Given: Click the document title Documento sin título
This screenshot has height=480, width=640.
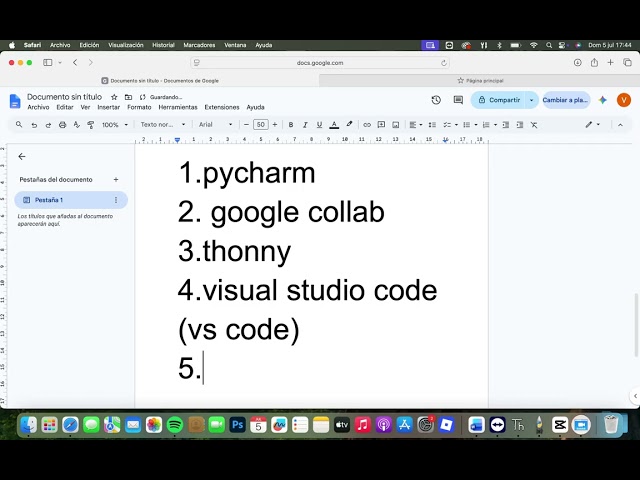Looking at the screenshot, I should pyautogui.click(x=64, y=97).
